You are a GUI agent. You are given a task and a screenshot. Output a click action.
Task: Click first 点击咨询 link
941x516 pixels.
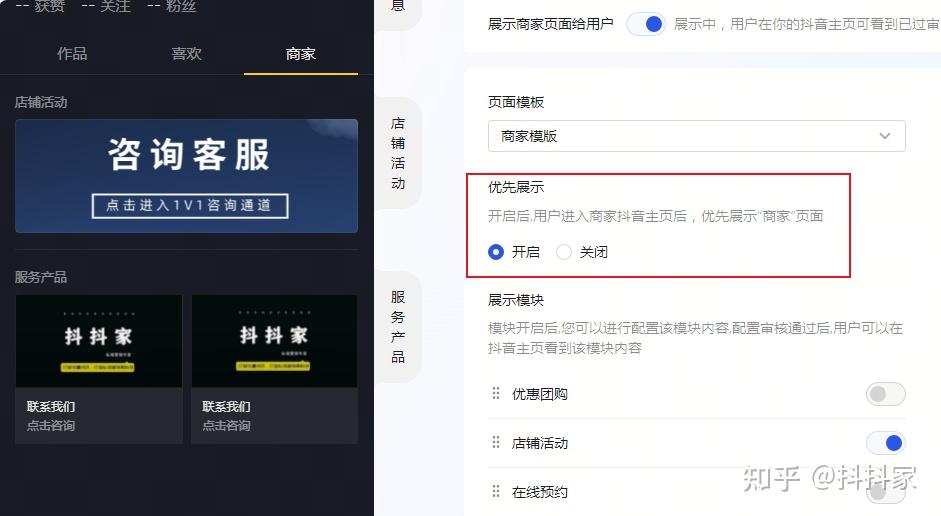[x=51, y=426]
